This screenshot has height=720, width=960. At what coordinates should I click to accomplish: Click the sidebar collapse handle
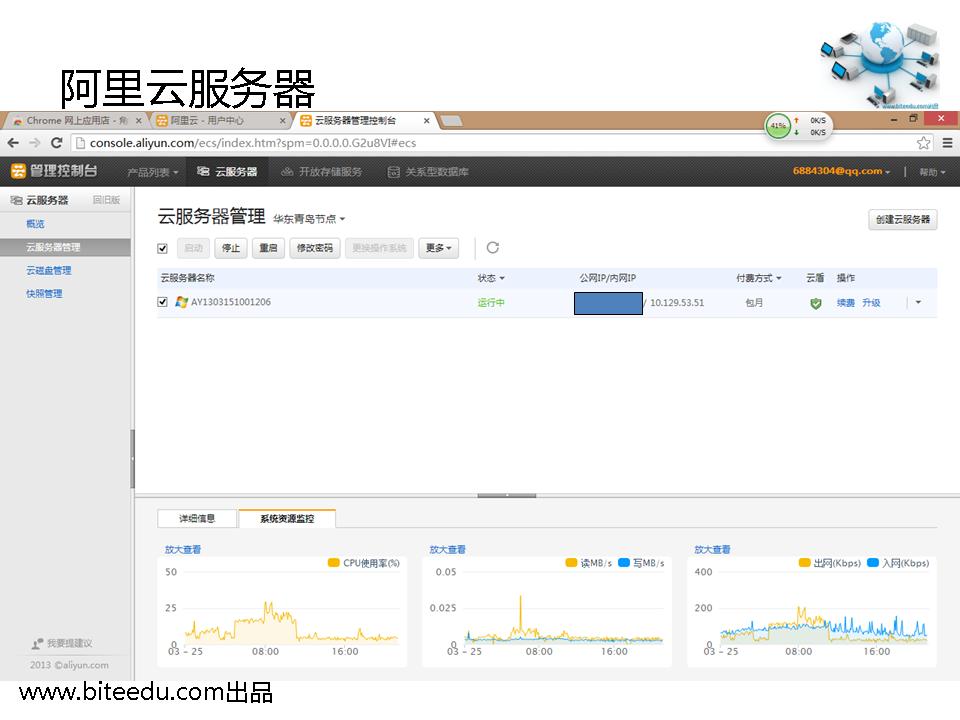click(132, 459)
